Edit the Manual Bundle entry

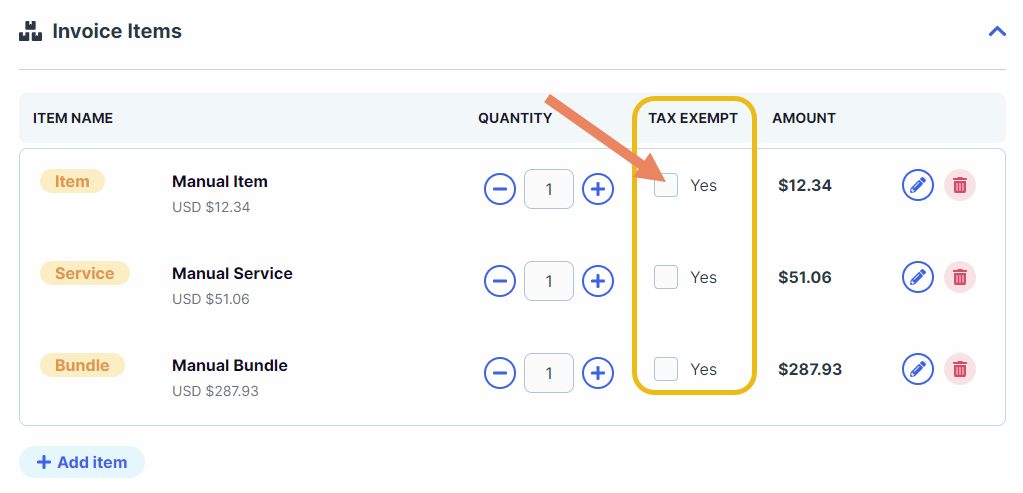tap(918, 369)
